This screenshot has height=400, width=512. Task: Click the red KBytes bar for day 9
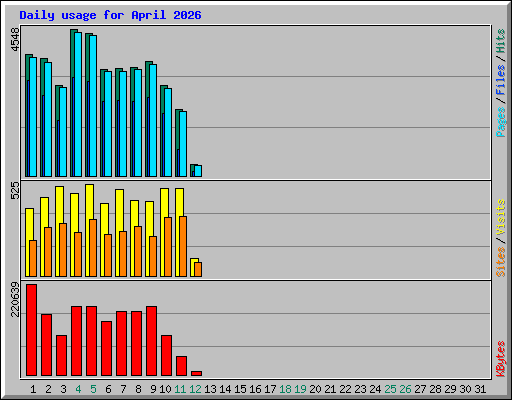[152, 341]
